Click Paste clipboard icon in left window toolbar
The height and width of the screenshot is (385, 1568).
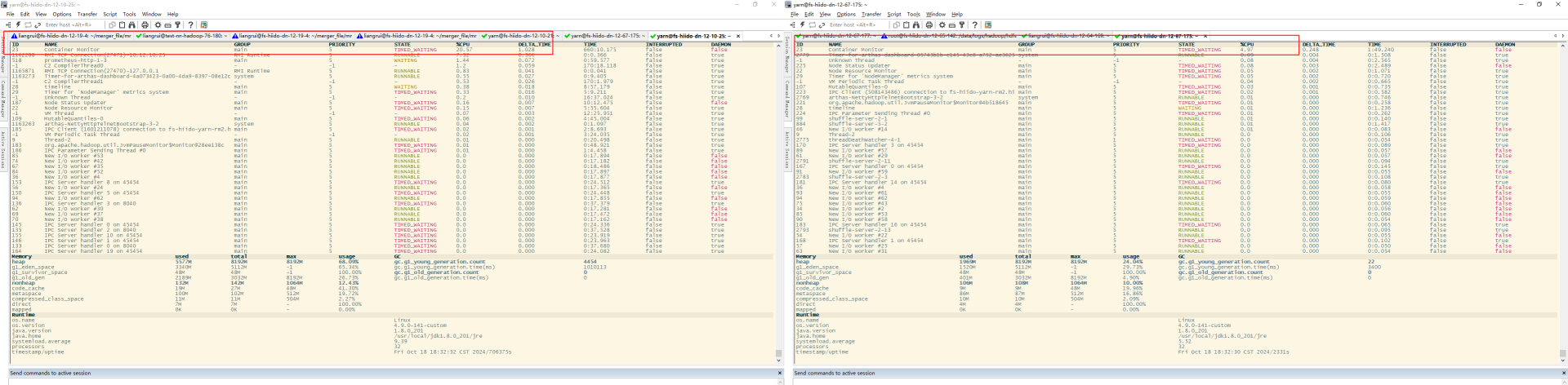click(x=122, y=24)
